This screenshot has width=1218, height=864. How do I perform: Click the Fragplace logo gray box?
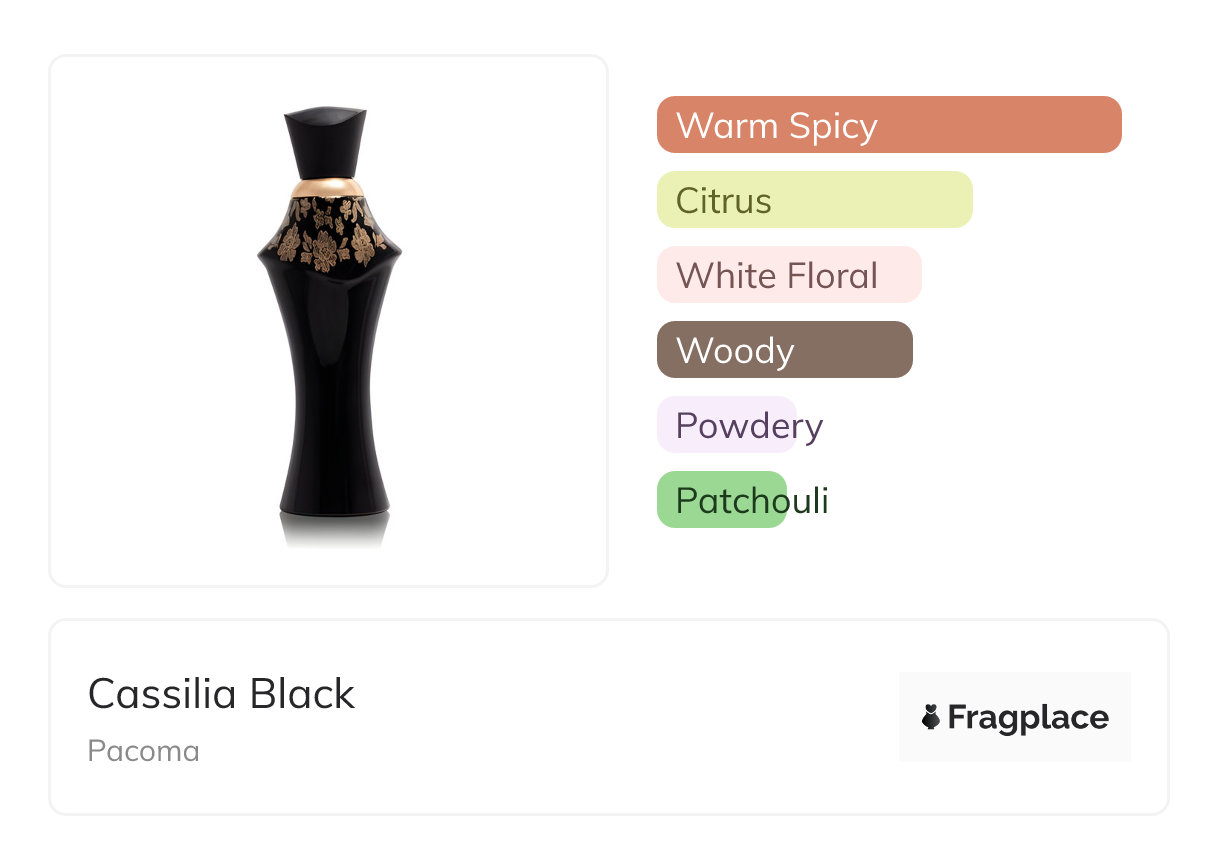click(1014, 690)
